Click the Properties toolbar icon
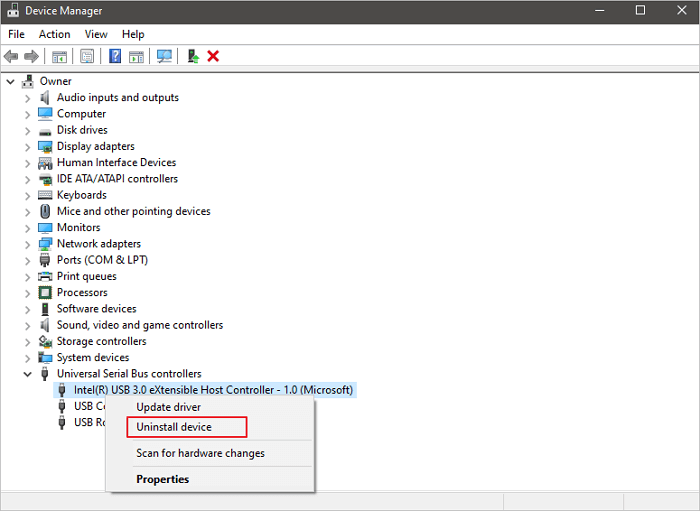 pyautogui.click(x=87, y=56)
